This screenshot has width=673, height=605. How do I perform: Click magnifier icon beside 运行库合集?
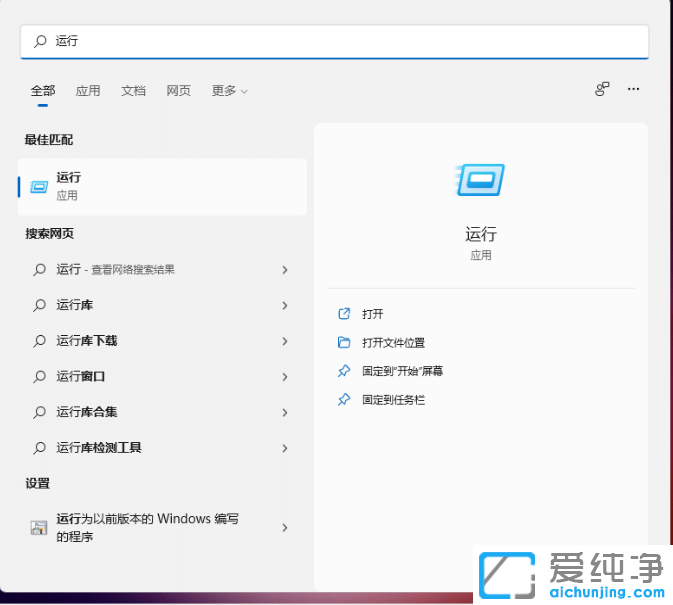39,412
